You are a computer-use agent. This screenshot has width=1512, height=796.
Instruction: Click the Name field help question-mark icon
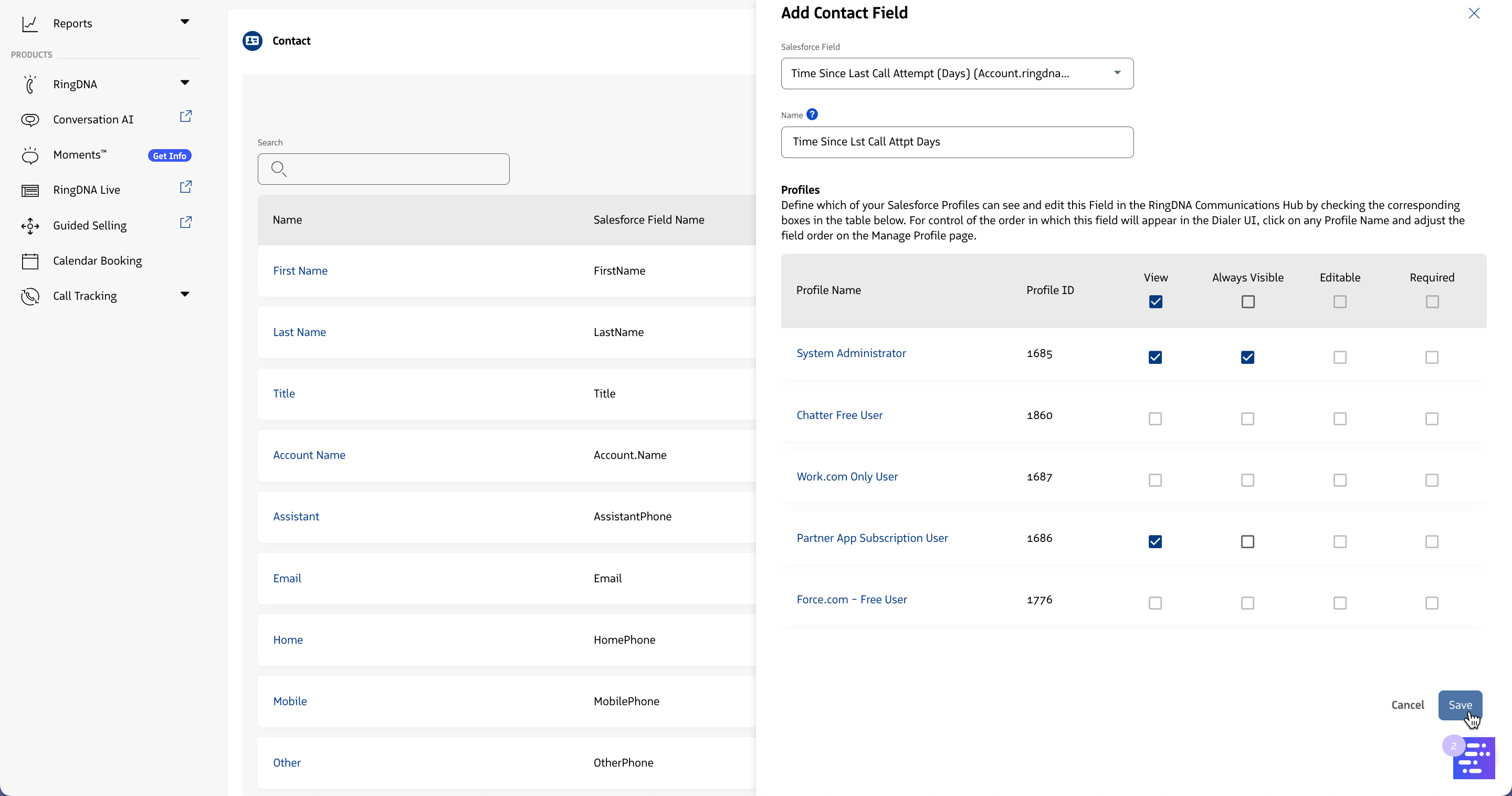tap(812, 114)
